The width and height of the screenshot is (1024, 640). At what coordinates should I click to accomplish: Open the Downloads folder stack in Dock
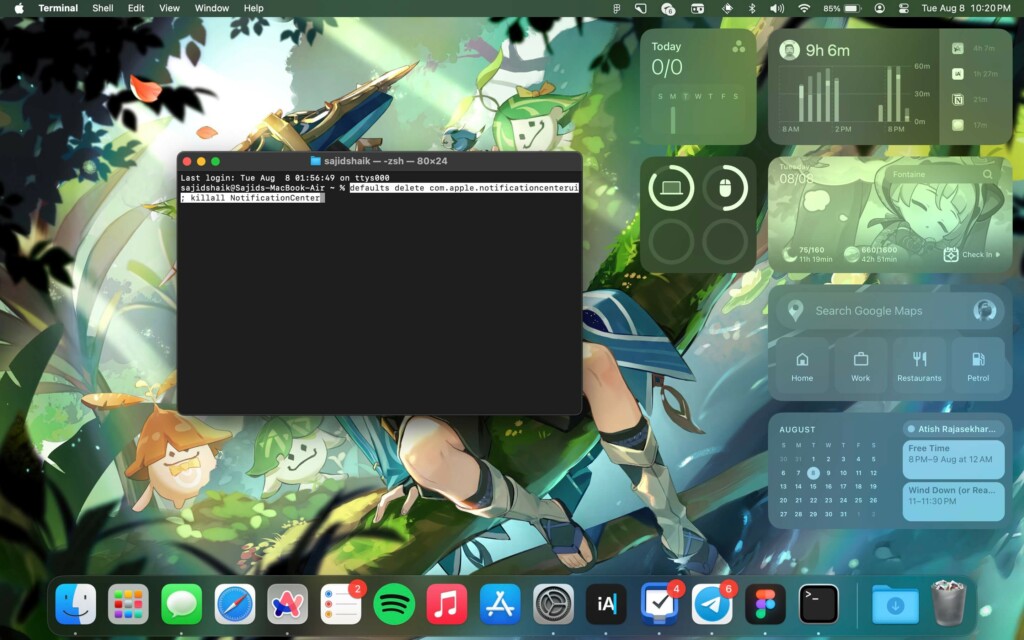(895, 604)
